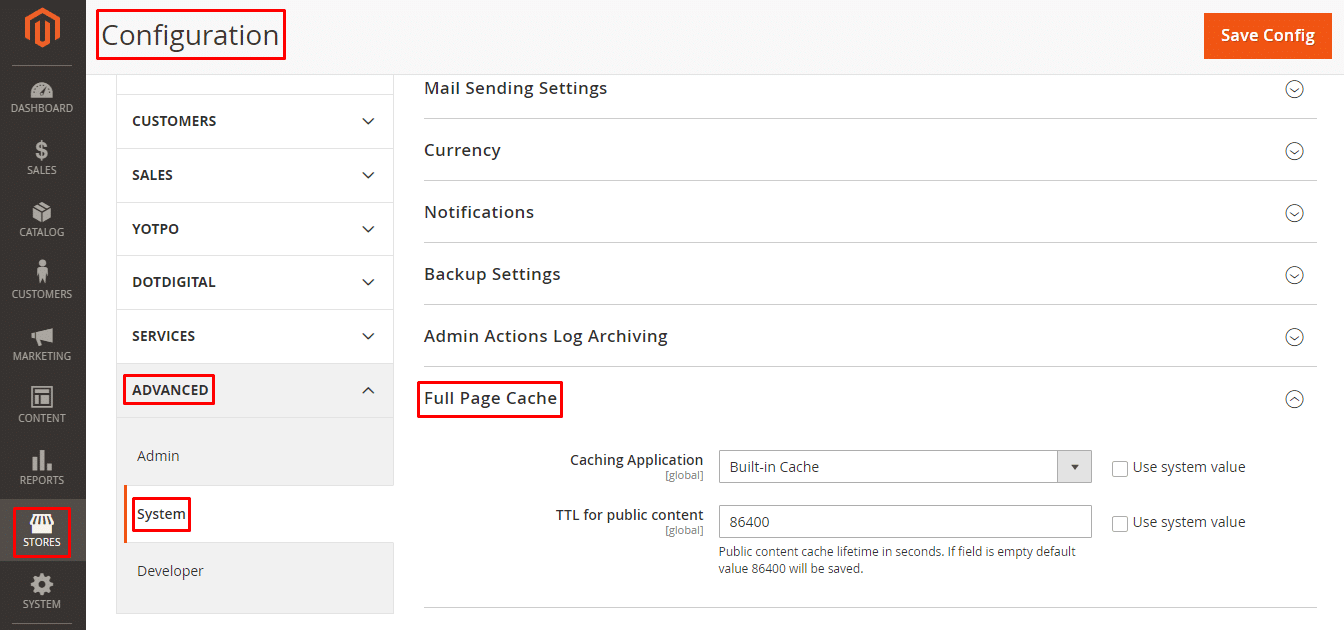Open the Sales section from sidebar
The width and height of the screenshot is (1344, 630).
(42, 157)
